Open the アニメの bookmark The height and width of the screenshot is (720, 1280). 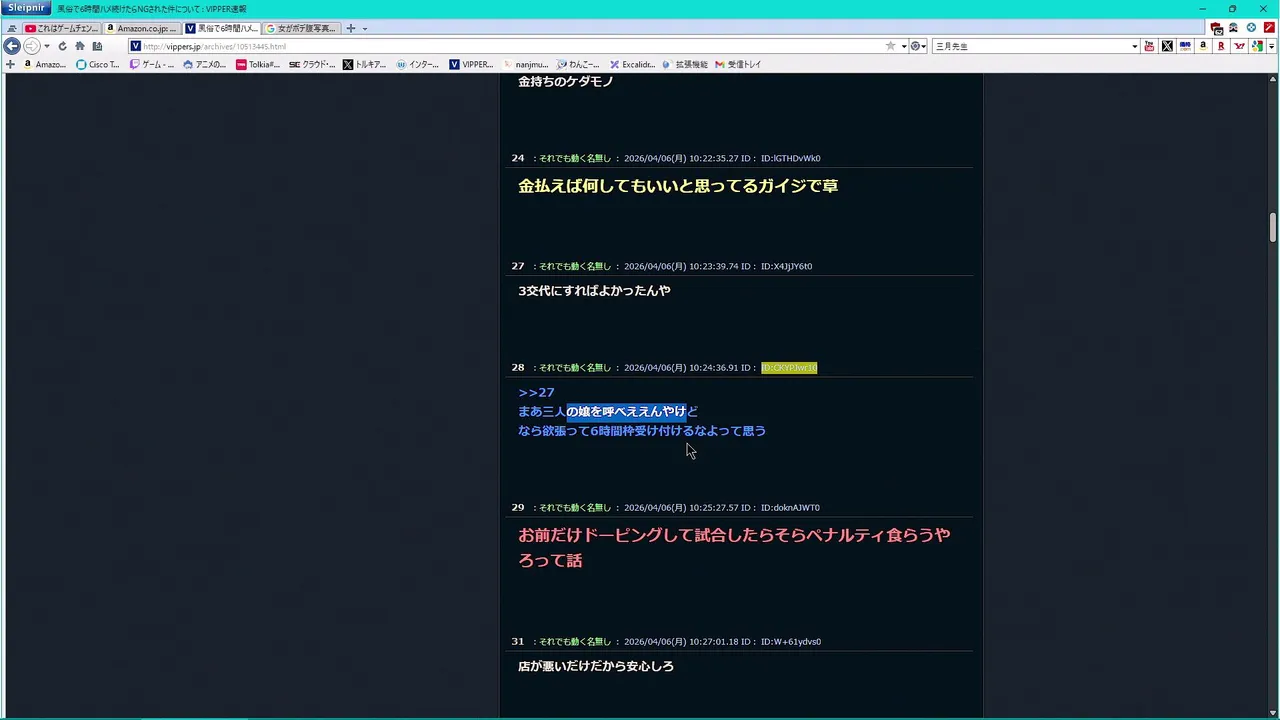pyautogui.click(x=205, y=64)
